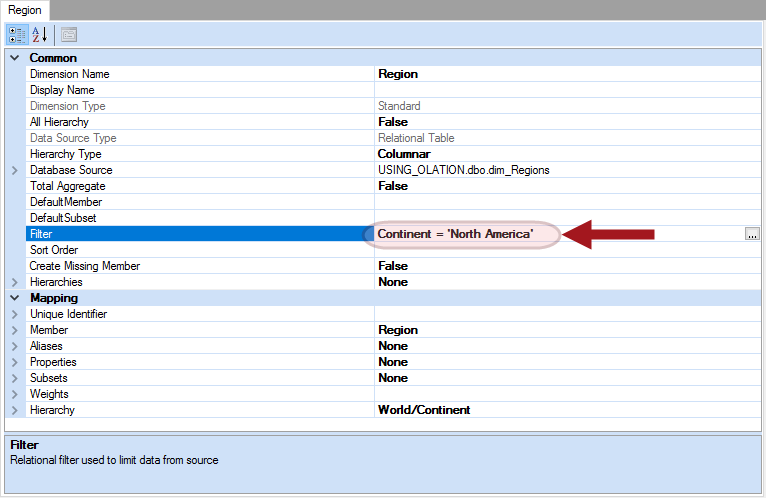Expand the Weights mapping row
Screen dimensions: 766x498
click(14, 394)
